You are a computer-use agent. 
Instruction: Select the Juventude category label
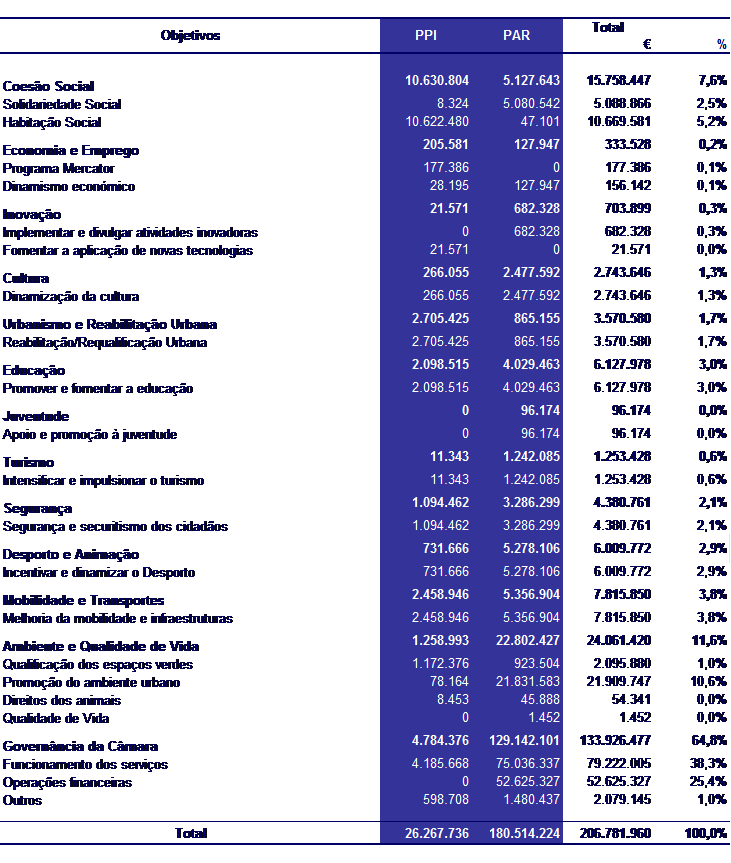(36, 417)
